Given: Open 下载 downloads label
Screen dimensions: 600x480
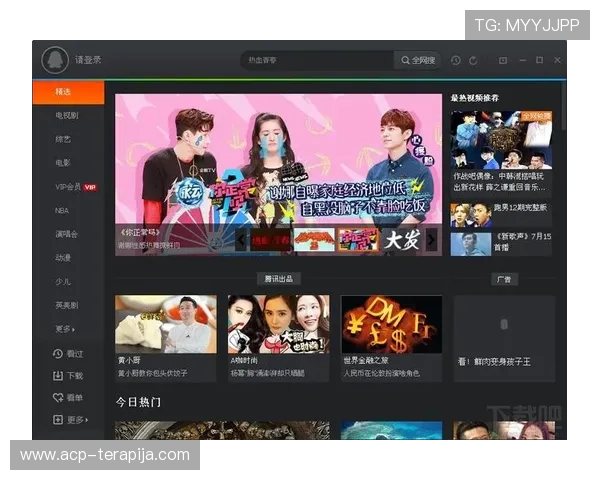Looking at the screenshot, I should (75, 376).
